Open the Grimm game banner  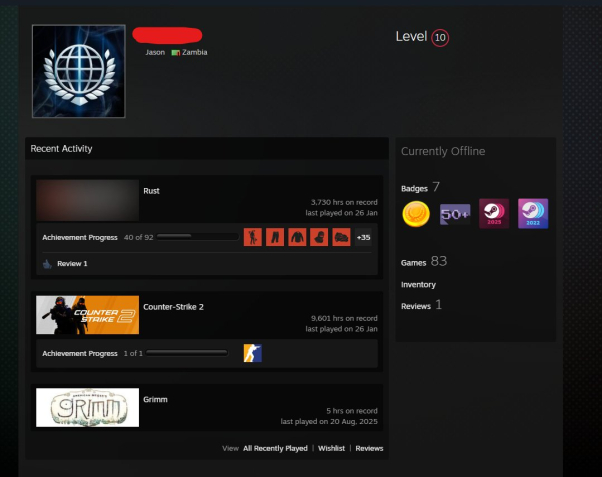[87, 407]
